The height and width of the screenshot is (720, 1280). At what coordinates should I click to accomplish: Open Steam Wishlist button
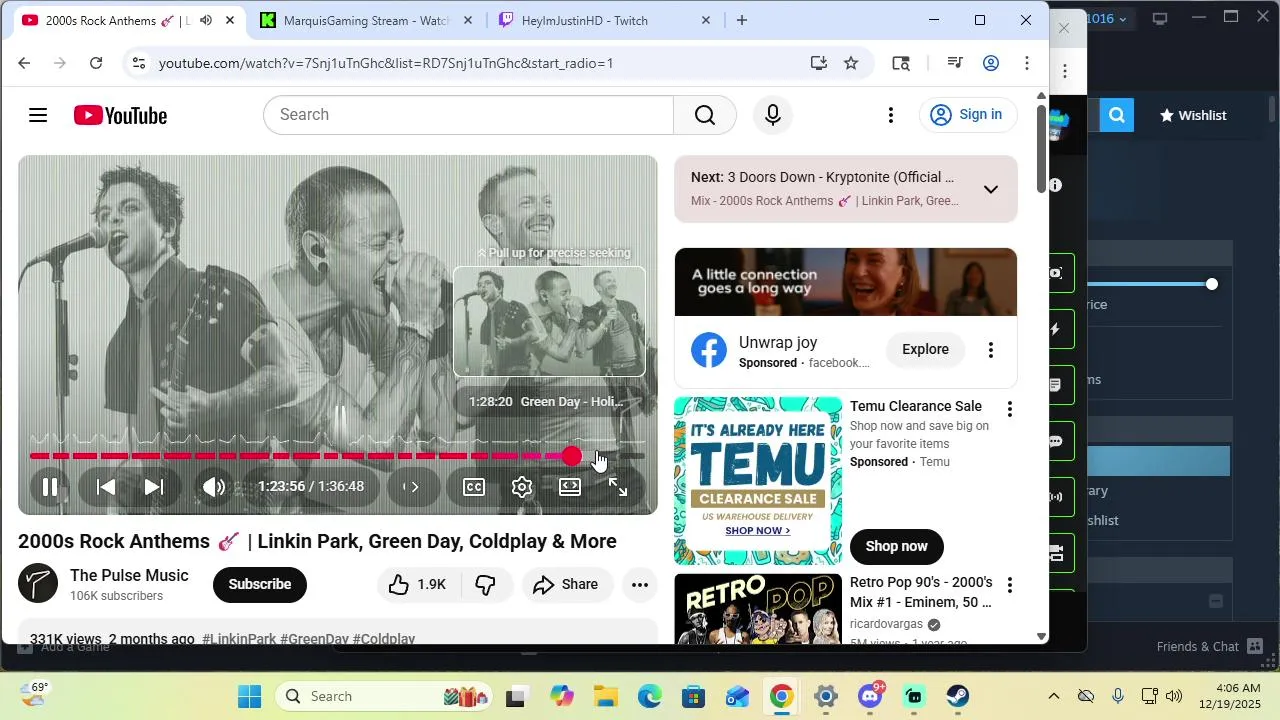(x=1193, y=115)
